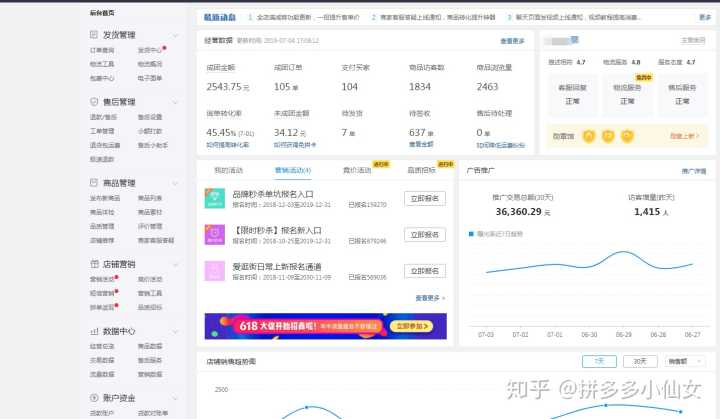The height and width of the screenshot is (419, 720).
Task: Select the 7天 range toggle
Action: click(599, 361)
